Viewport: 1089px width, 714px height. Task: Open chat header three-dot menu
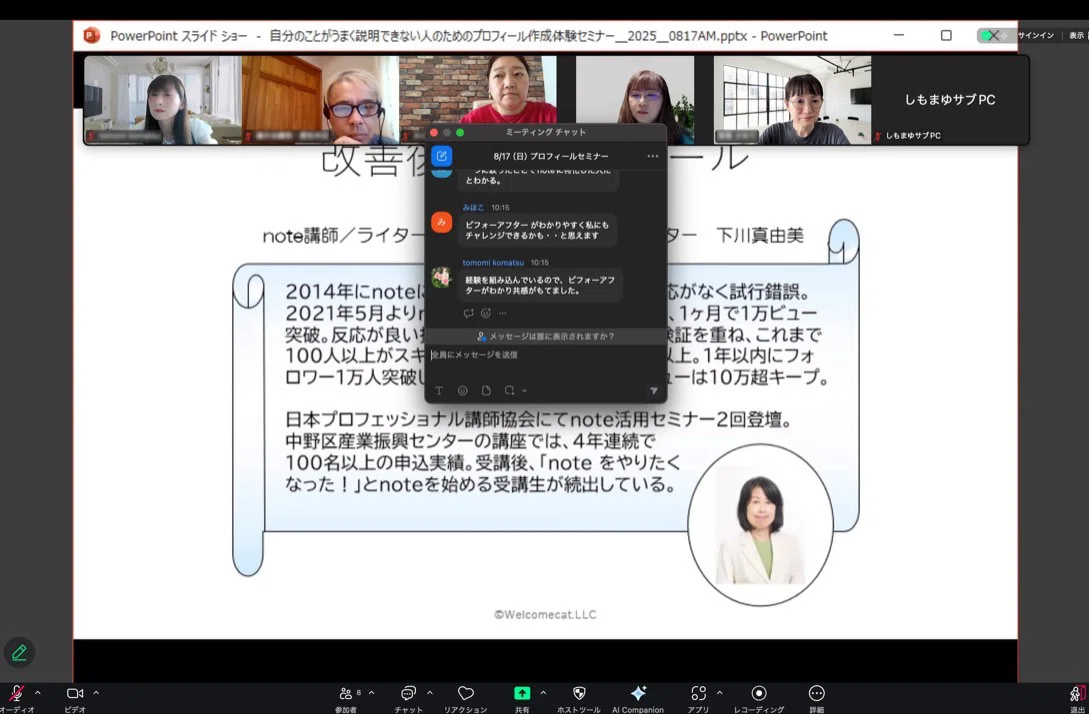pyautogui.click(x=653, y=156)
